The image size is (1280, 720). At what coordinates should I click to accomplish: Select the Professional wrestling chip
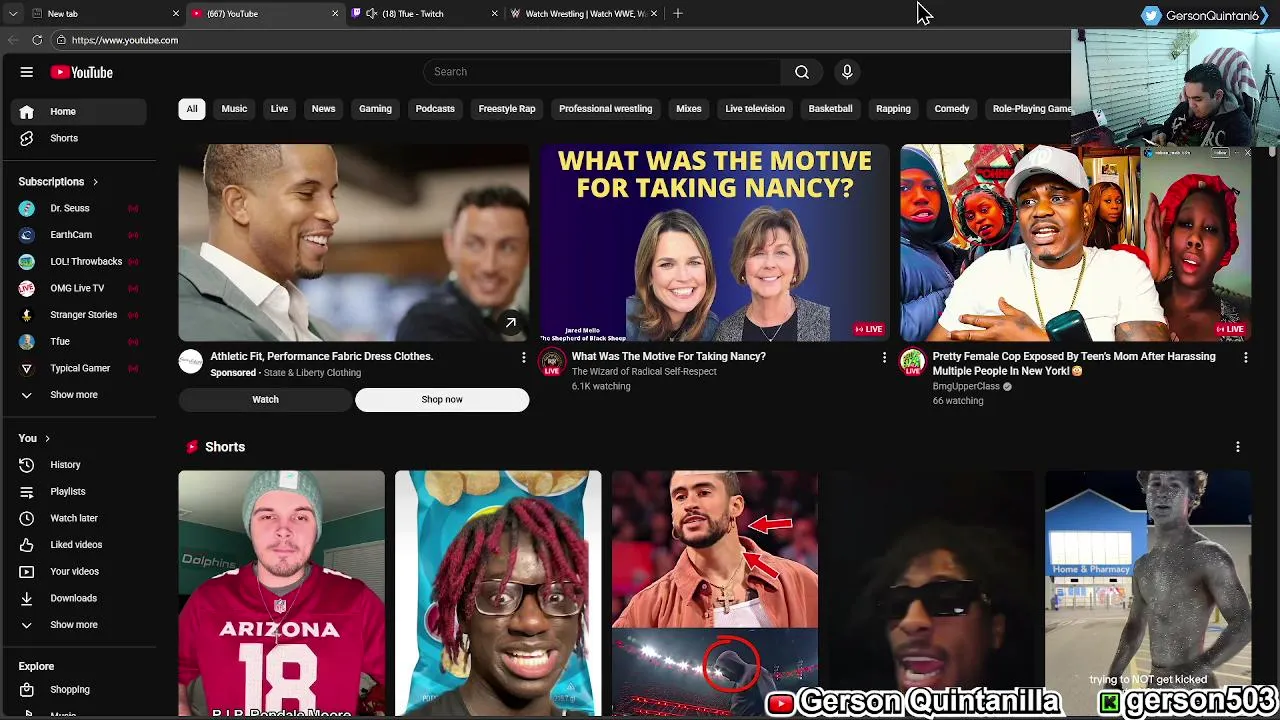pyautogui.click(x=605, y=109)
